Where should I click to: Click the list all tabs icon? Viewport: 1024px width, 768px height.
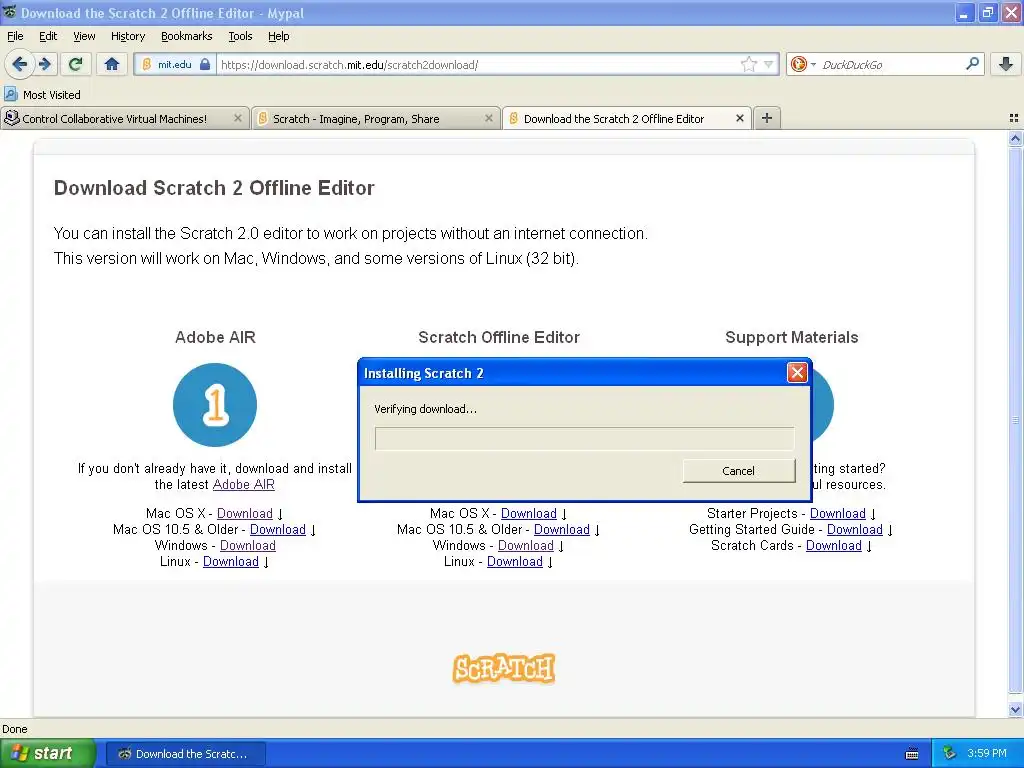(1014, 118)
